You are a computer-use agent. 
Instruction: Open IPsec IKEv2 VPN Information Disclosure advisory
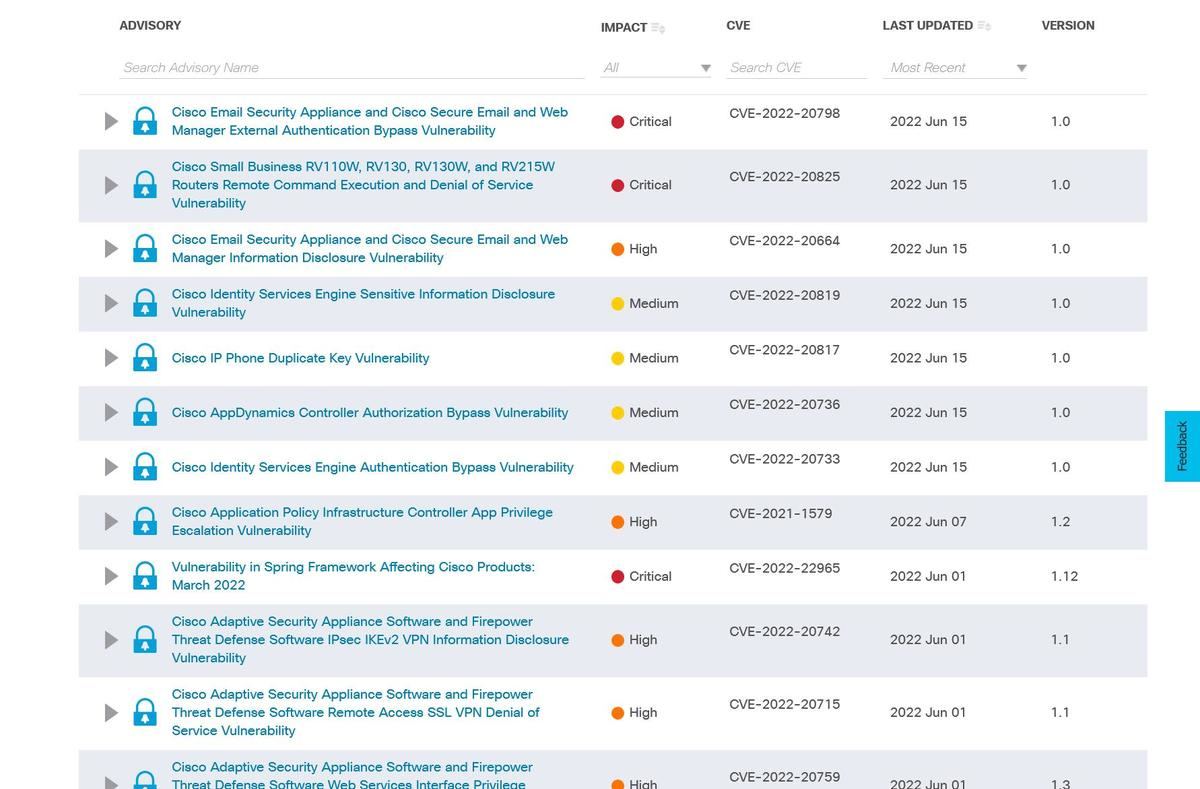tap(370, 640)
